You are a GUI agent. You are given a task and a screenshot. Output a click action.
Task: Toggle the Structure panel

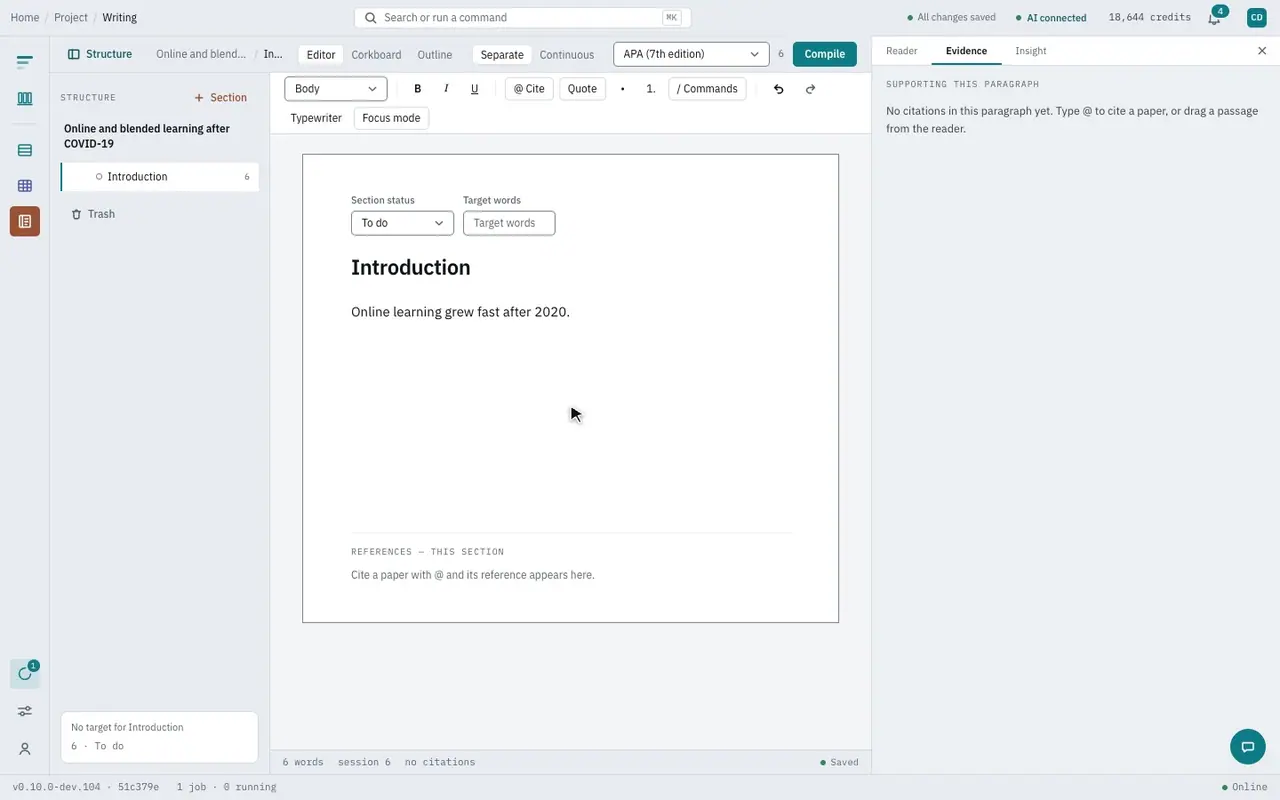point(100,54)
